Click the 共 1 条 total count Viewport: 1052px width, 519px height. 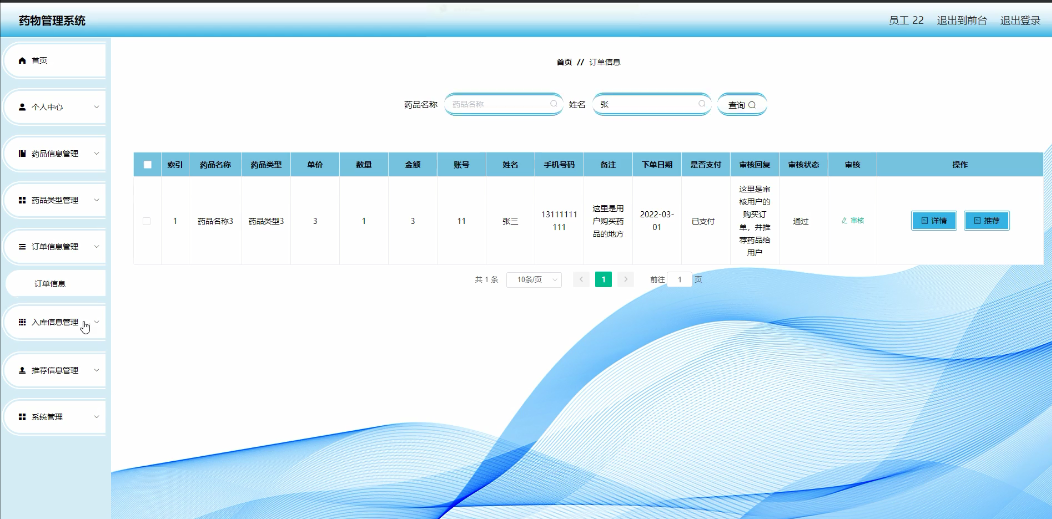coord(486,280)
